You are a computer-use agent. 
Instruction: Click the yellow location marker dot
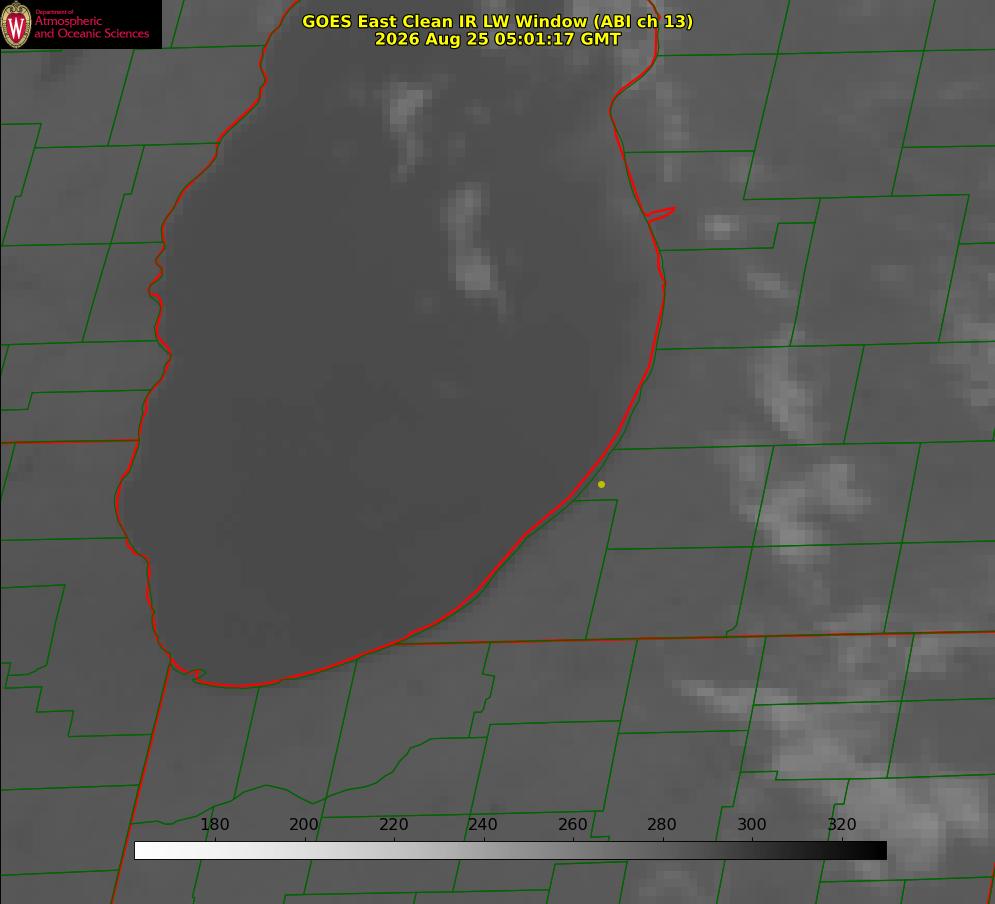click(x=601, y=484)
